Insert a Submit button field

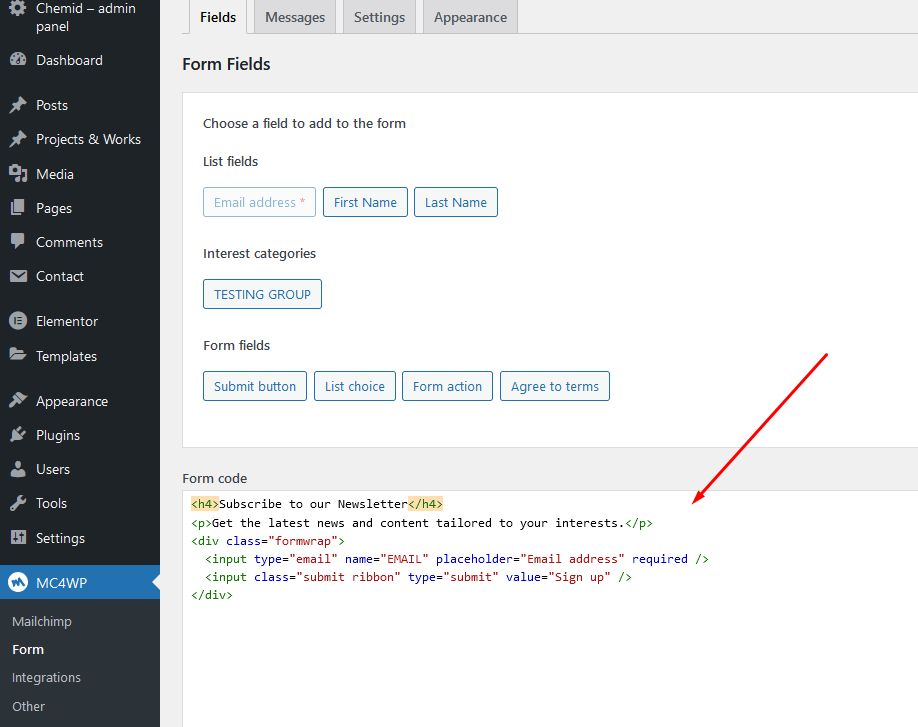255,386
